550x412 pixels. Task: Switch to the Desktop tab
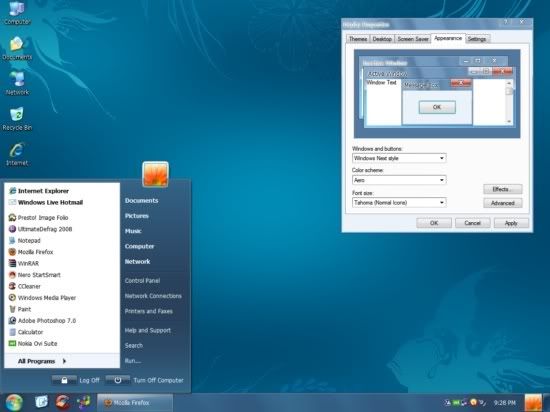coord(382,39)
